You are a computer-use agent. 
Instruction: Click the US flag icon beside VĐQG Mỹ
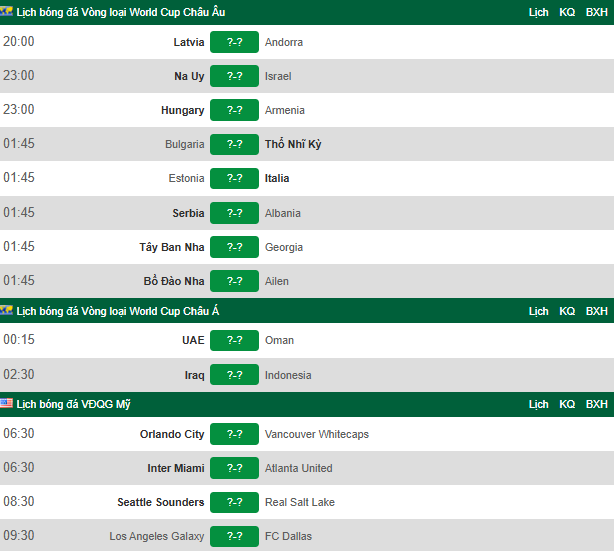point(7,404)
